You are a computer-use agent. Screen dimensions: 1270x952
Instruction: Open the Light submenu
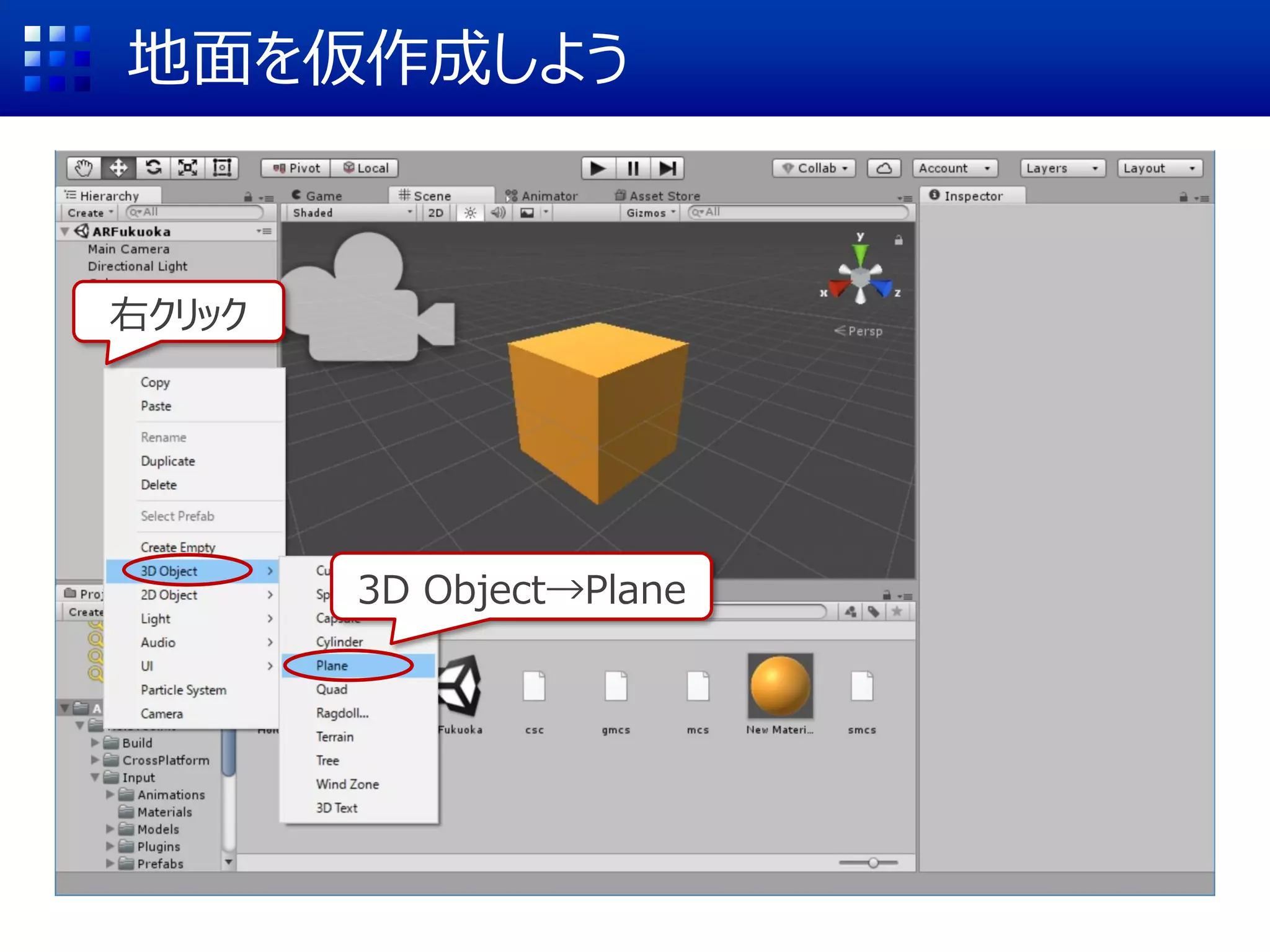point(192,619)
